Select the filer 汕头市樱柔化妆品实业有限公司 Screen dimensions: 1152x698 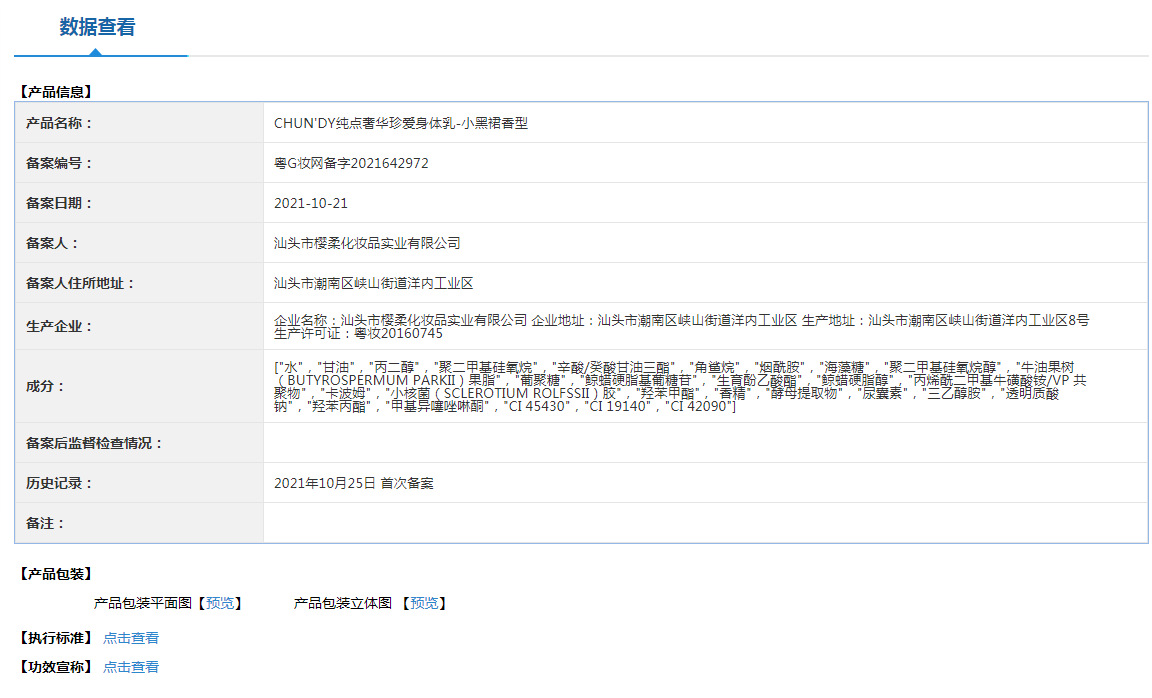point(367,243)
